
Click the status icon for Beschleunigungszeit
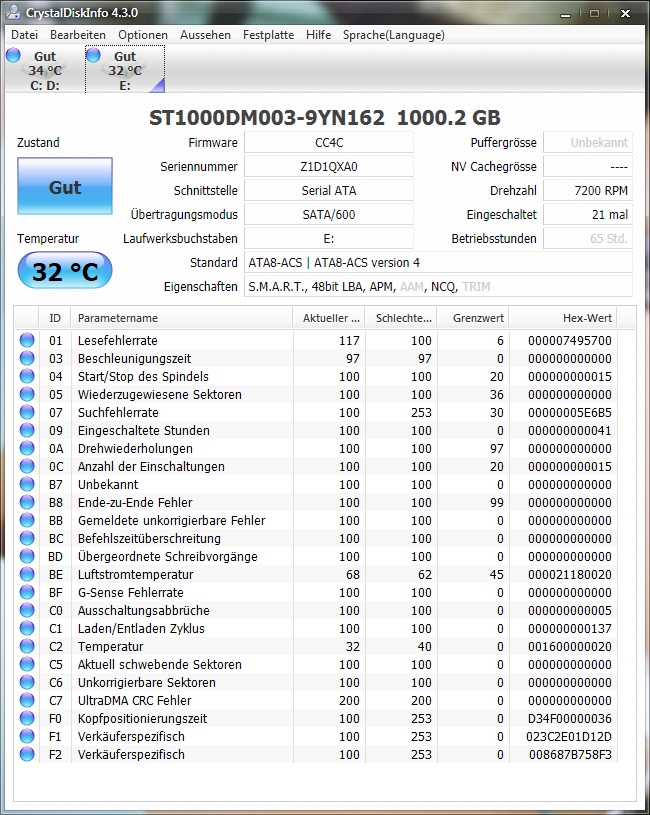pos(27,358)
